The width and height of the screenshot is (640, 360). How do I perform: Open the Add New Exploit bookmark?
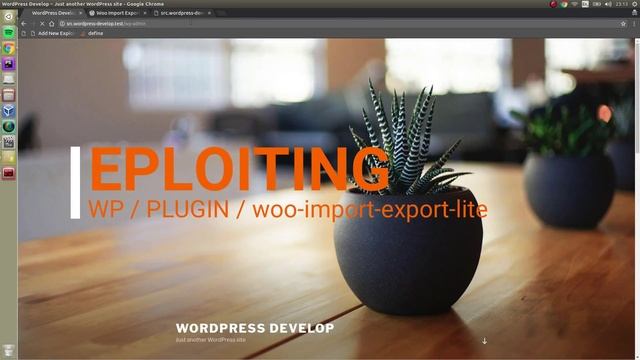tap(52, 33)
